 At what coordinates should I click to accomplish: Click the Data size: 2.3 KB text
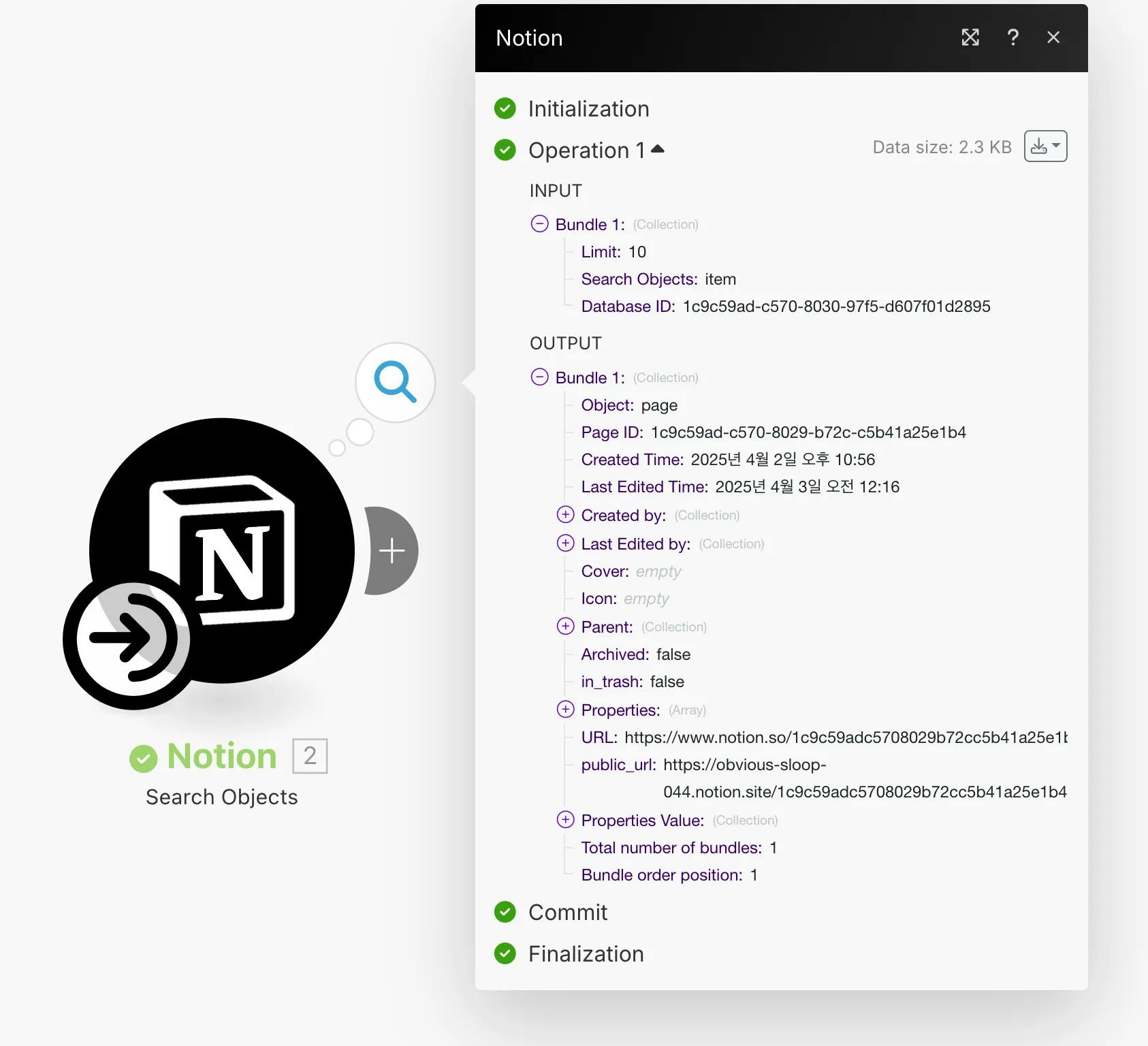pos(942,147)
